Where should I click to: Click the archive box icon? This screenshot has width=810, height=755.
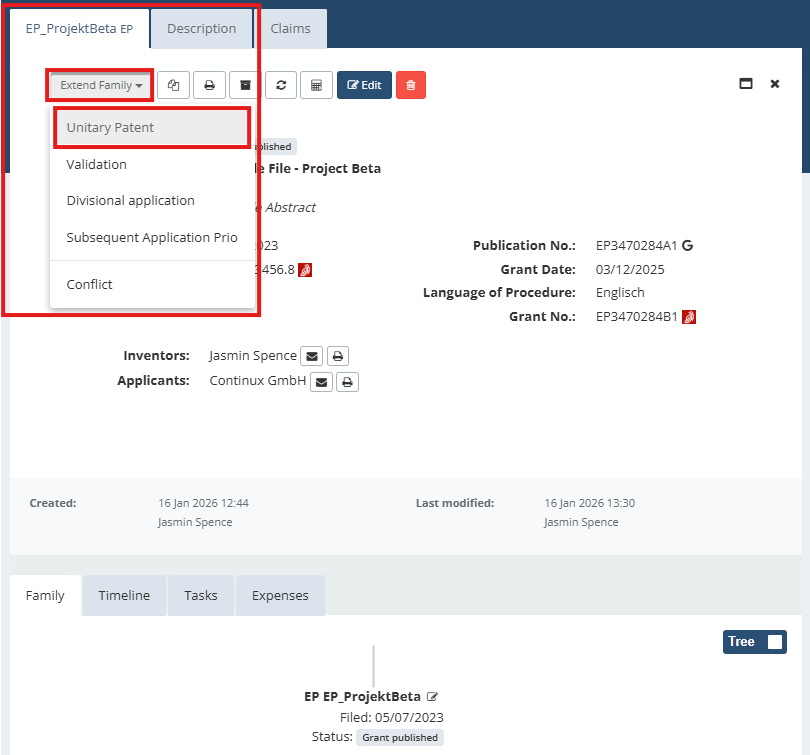point(245,85)
